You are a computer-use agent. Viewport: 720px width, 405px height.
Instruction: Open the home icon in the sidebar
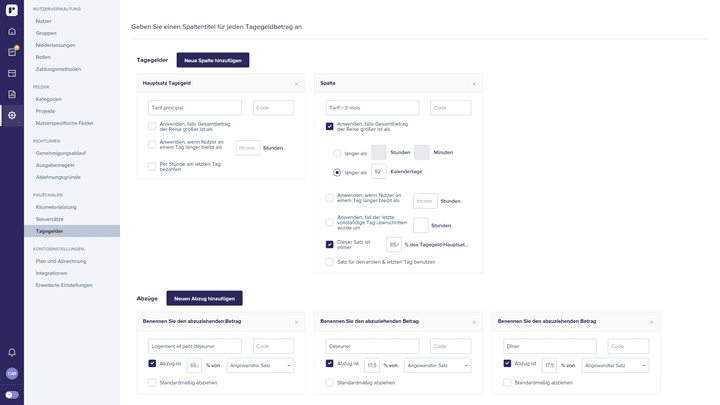point(12,31)
